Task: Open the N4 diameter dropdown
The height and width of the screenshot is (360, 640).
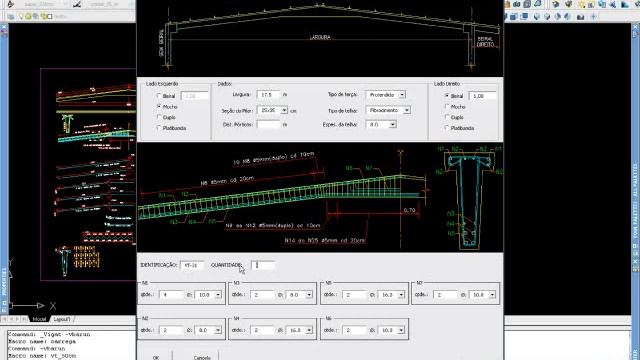Action: [x=309, y=330]
